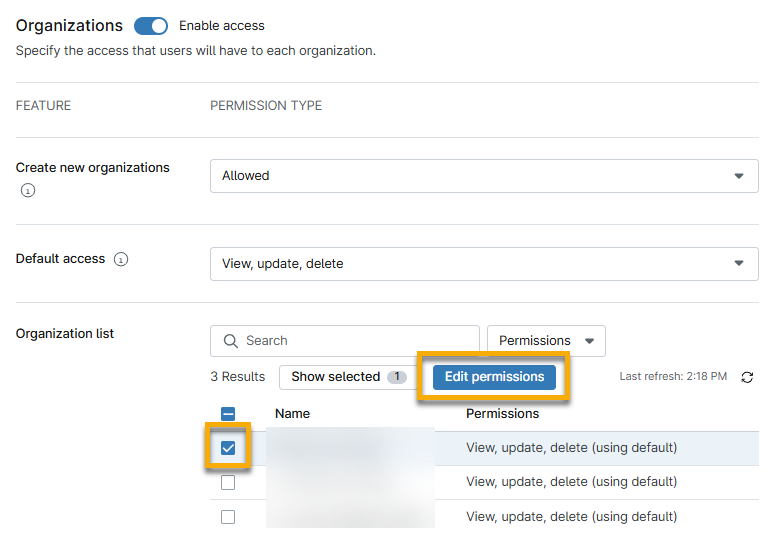Click the Organizations section heading
770x545 pixels.
pyautogui.click(x=69, y=26)
